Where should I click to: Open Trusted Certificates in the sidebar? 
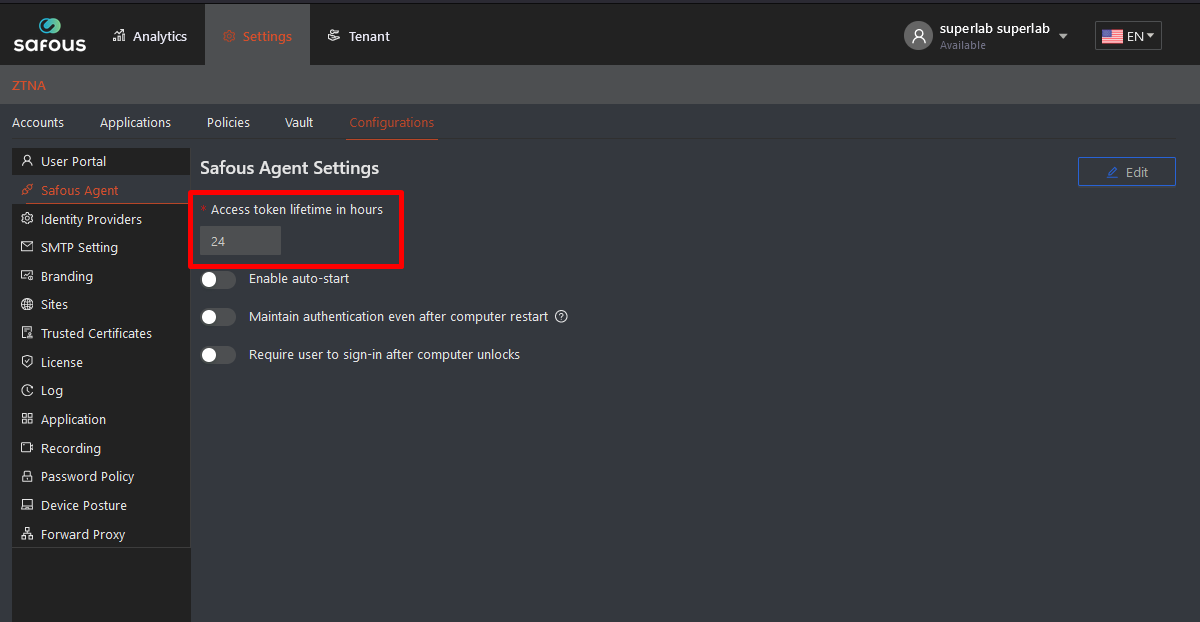[x=96, y=333]
